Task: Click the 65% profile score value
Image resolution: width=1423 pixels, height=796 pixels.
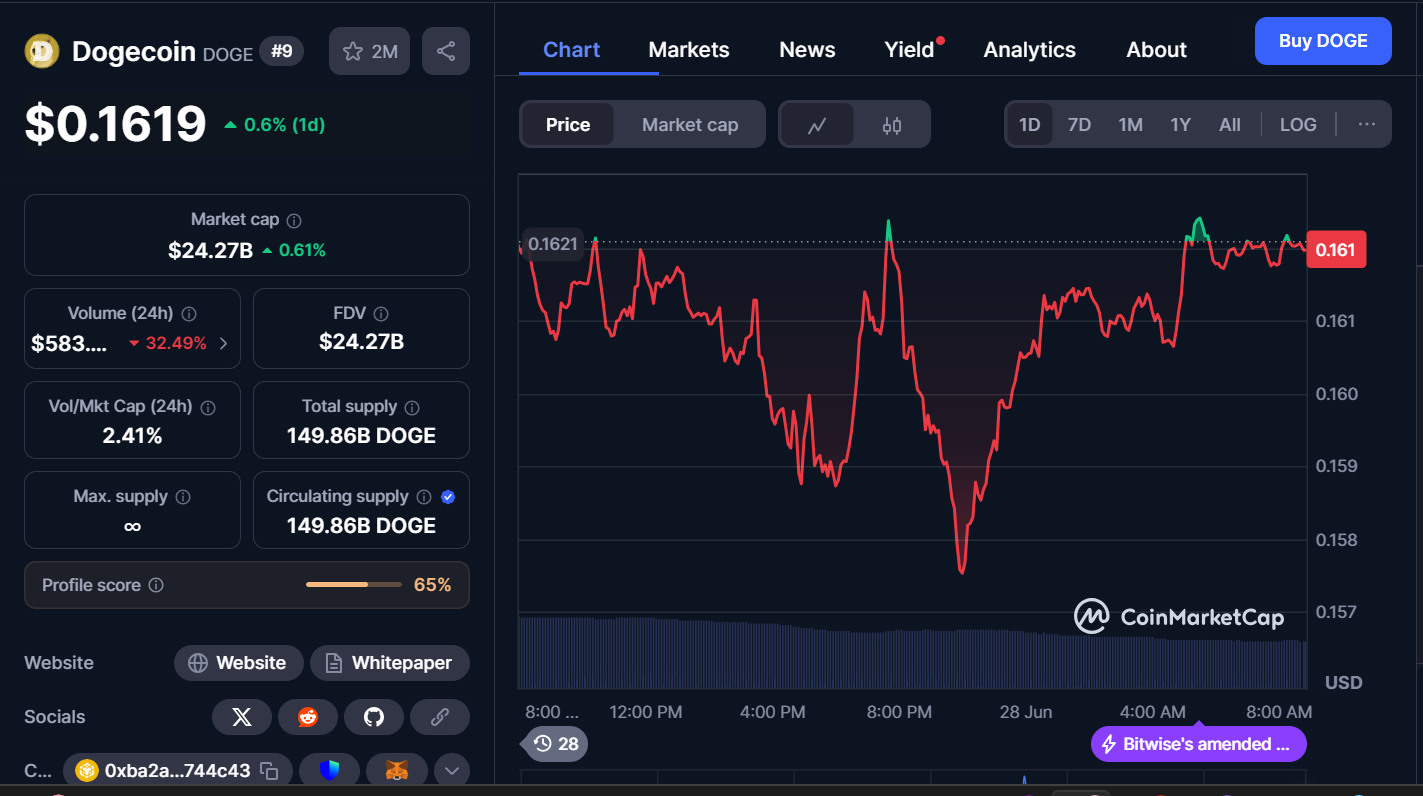Action: tap(433, 585)
